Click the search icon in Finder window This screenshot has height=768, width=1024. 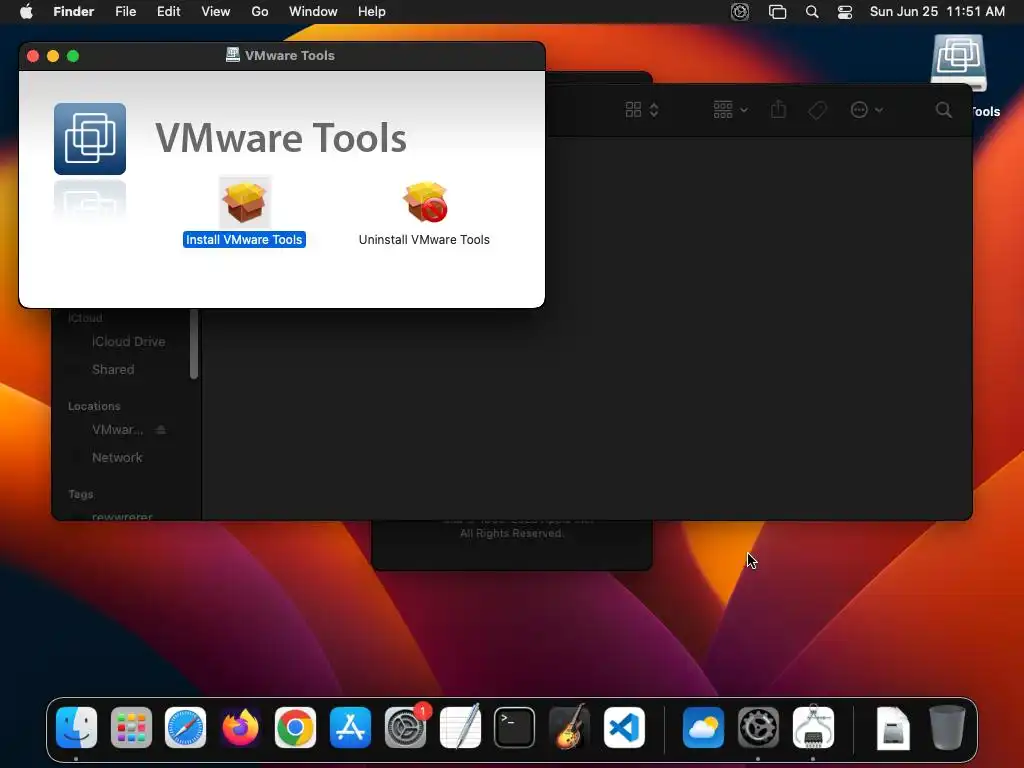[943, 110]
